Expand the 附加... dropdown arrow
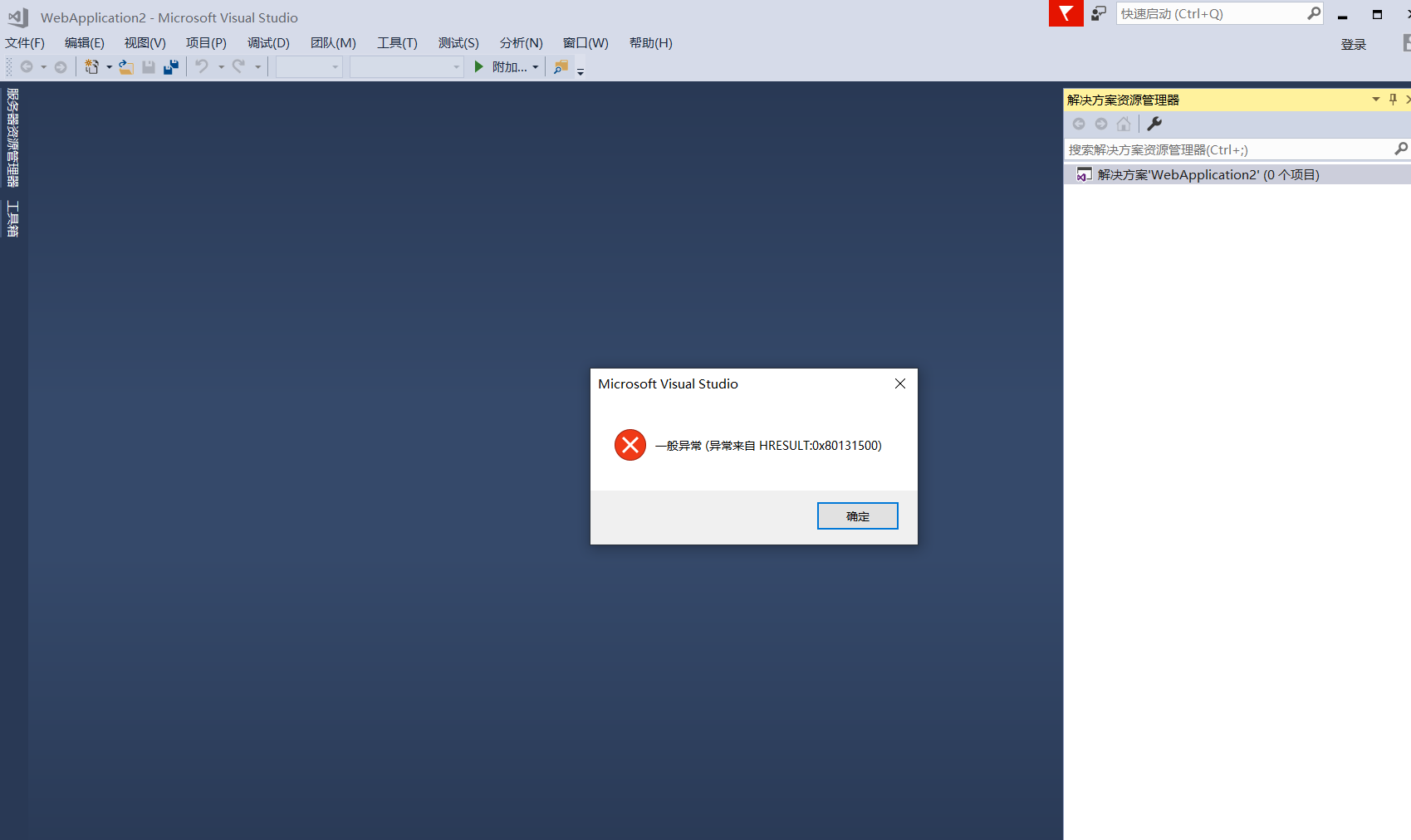The height and width of the screenshot is (840, 1411). click(x=536, y=67)
